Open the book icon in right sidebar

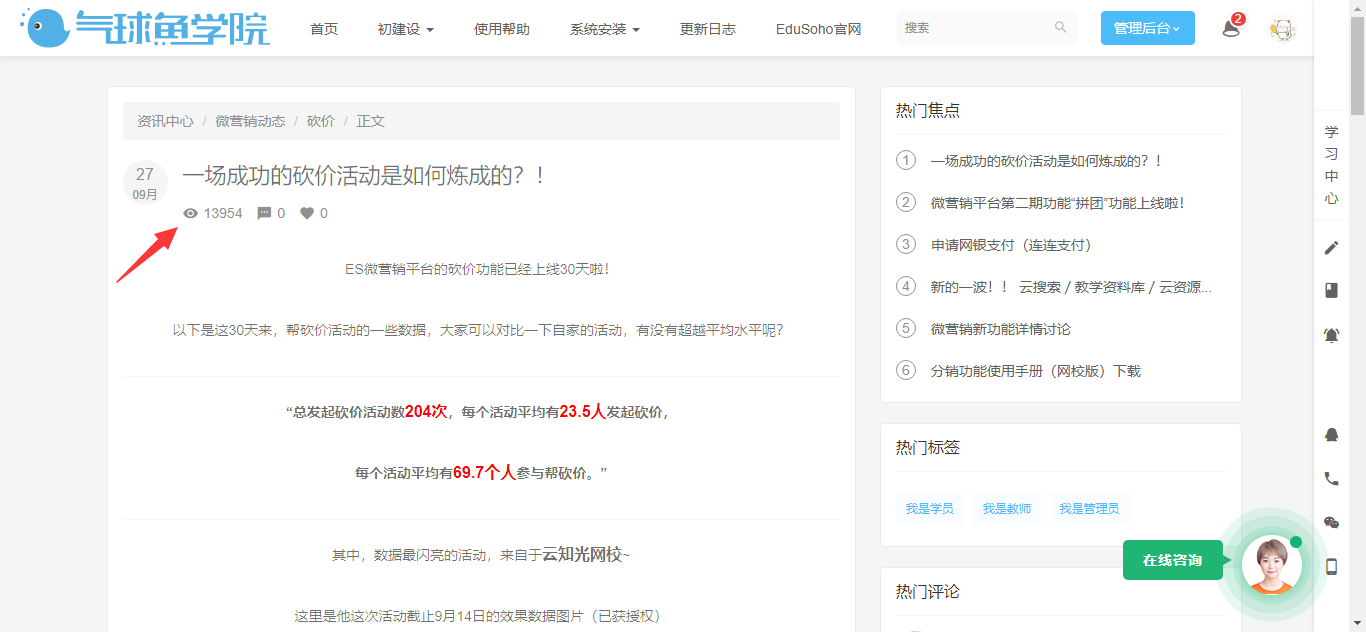click(1331, 290)
